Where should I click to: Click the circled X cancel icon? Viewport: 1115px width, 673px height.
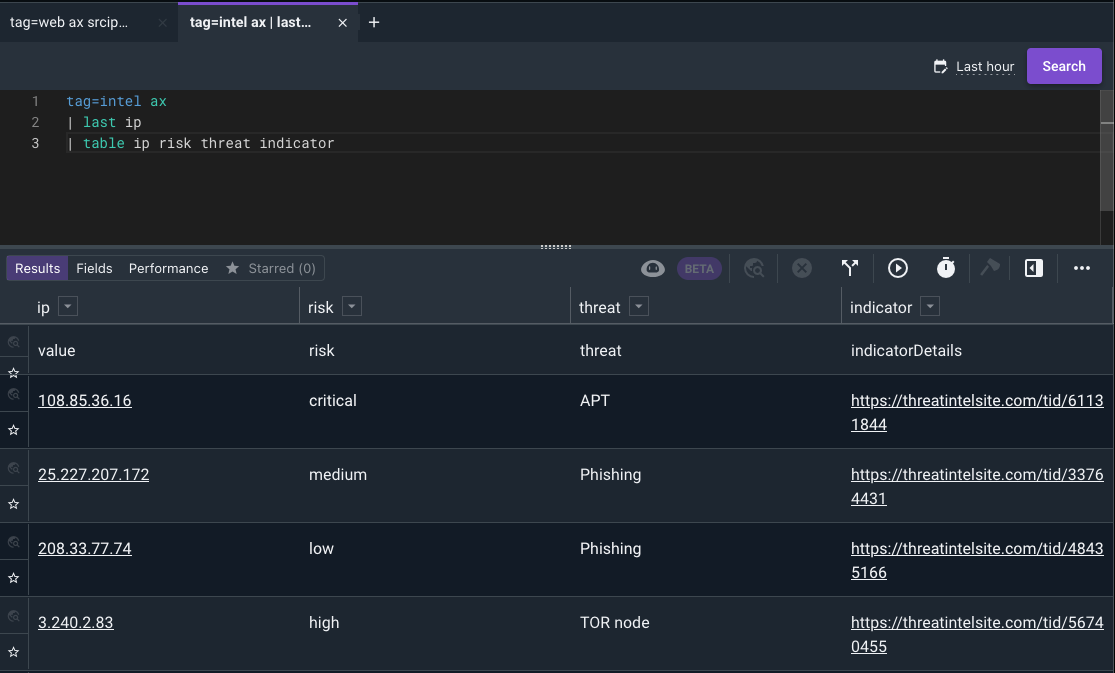click(801, 268)
